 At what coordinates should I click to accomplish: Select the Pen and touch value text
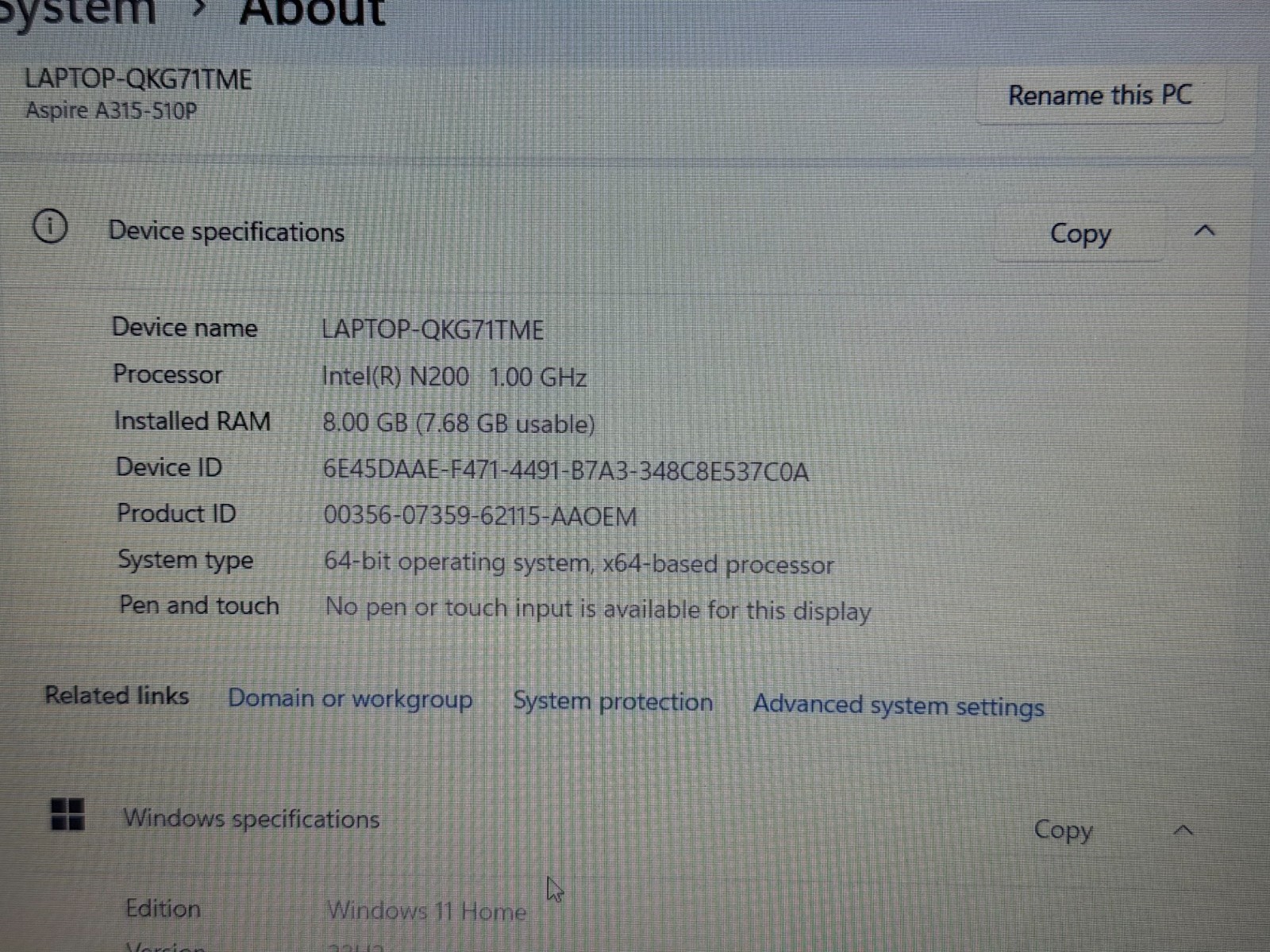point(598,609)
